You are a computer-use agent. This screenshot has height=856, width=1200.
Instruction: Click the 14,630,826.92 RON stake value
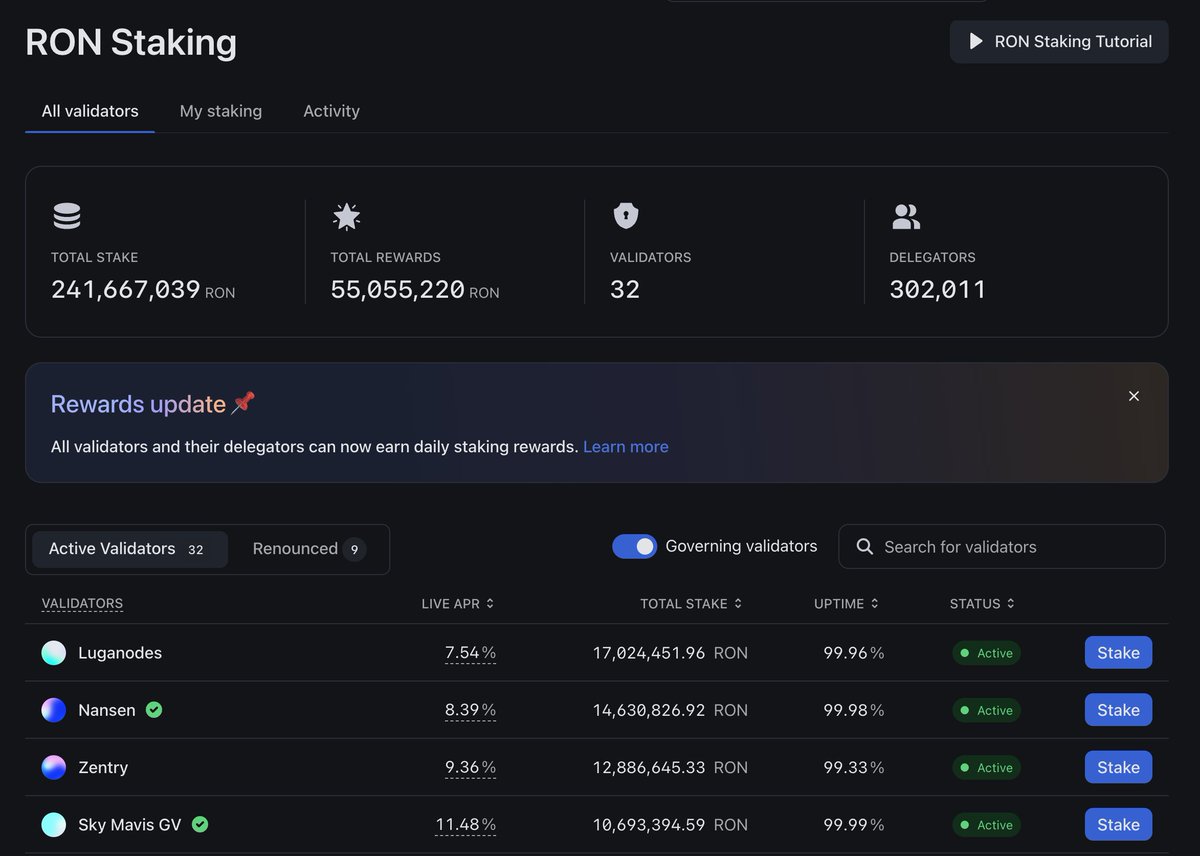click(670, 710)
